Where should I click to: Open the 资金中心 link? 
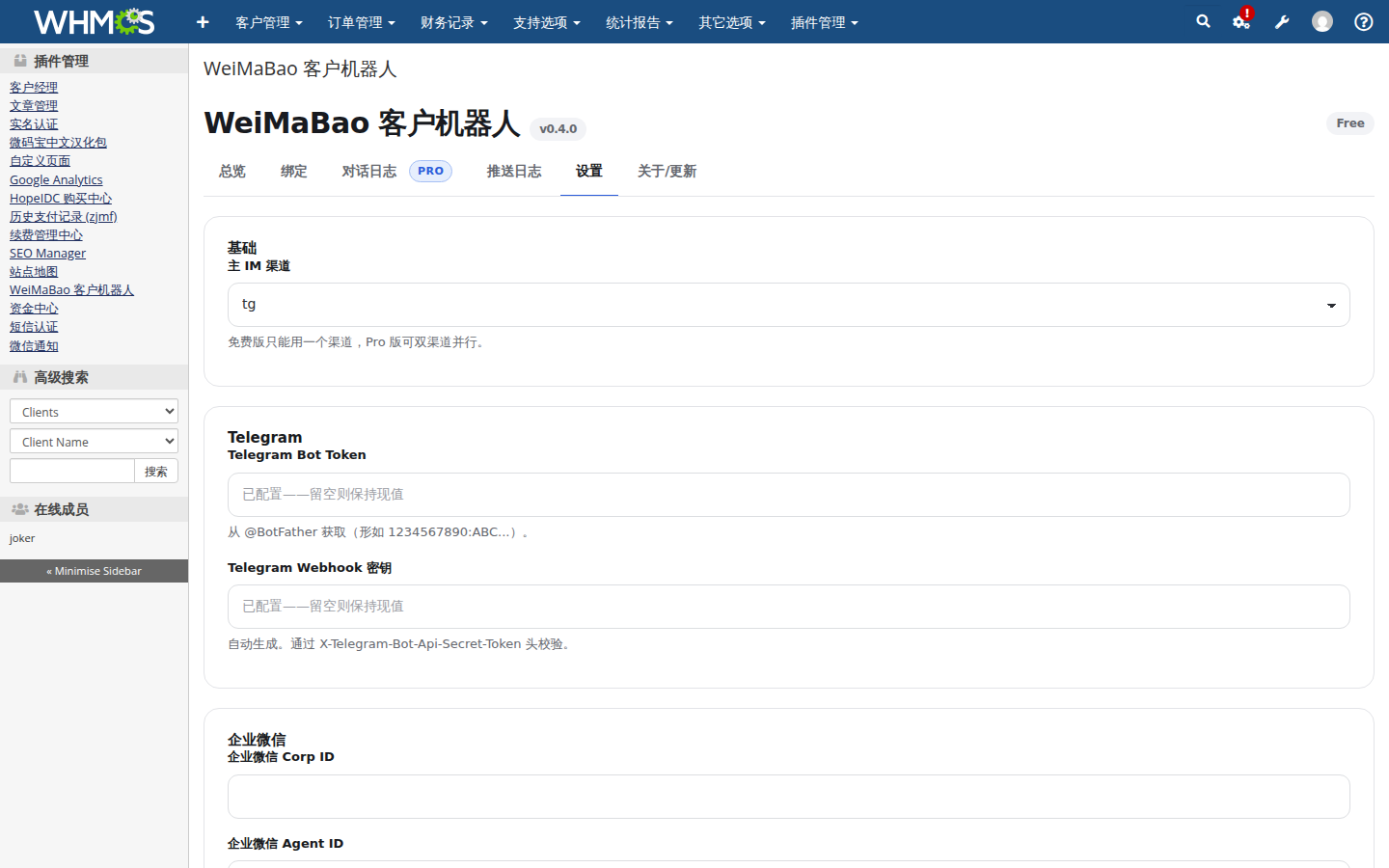34,308
